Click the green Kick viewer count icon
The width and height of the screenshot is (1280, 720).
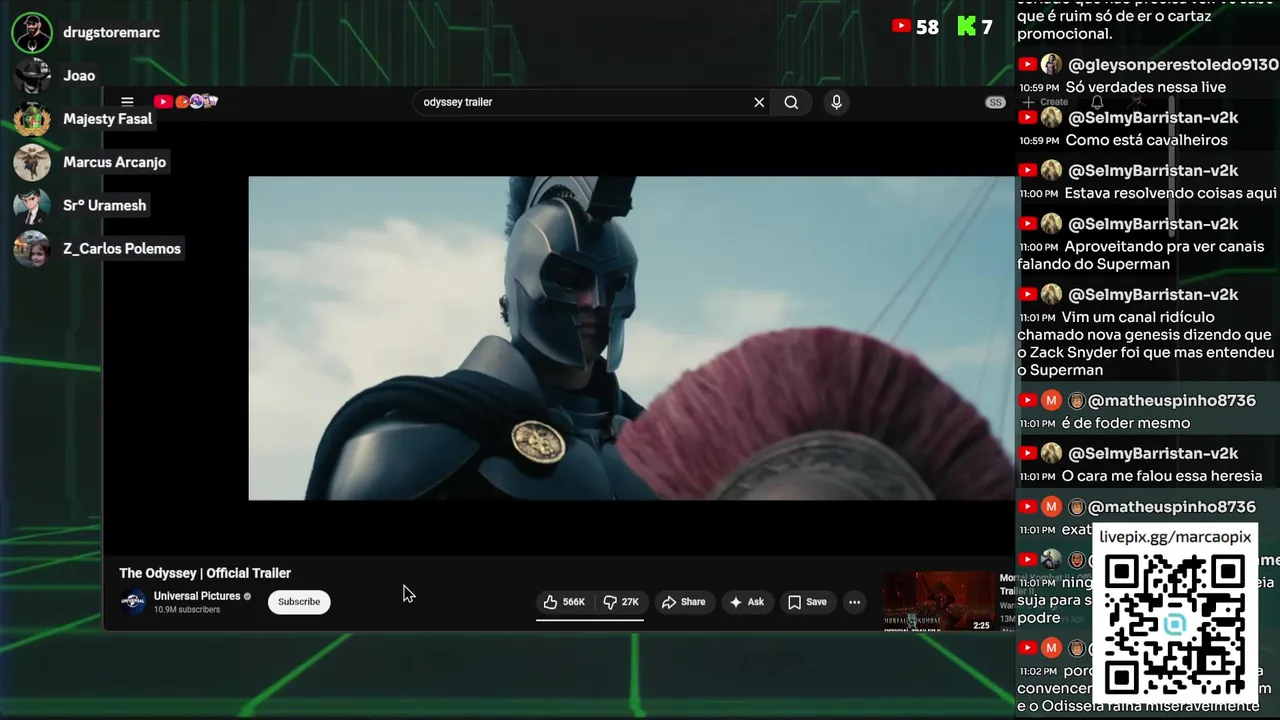[966, 27]
